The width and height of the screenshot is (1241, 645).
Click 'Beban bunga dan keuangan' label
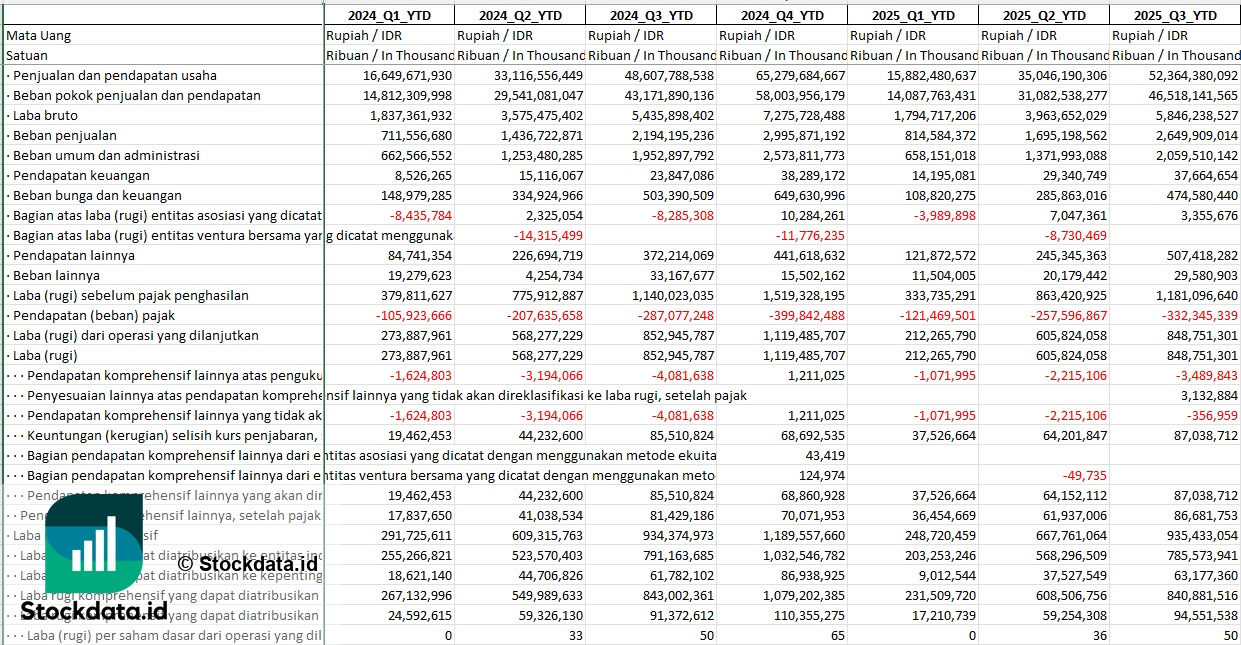coord(97,195)
